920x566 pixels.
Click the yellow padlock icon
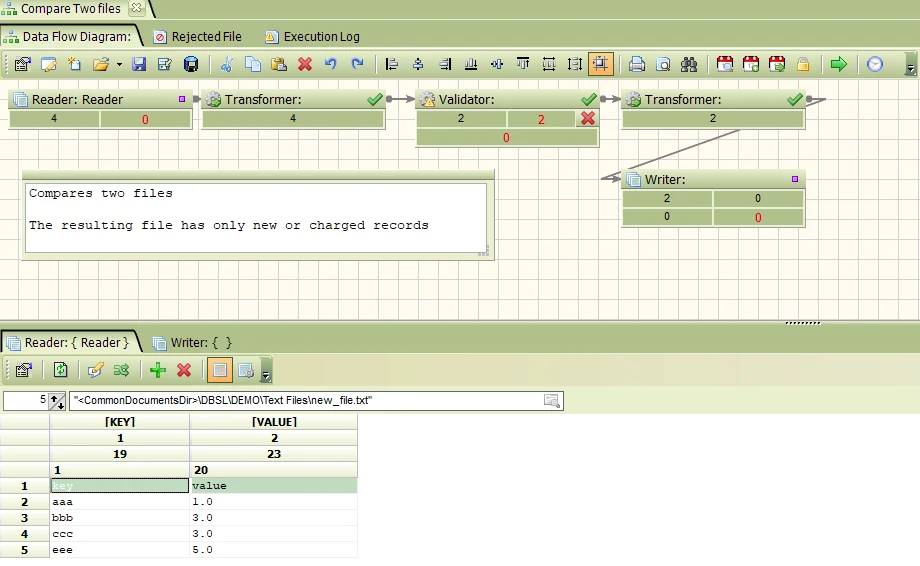click(x=803, y=64)
